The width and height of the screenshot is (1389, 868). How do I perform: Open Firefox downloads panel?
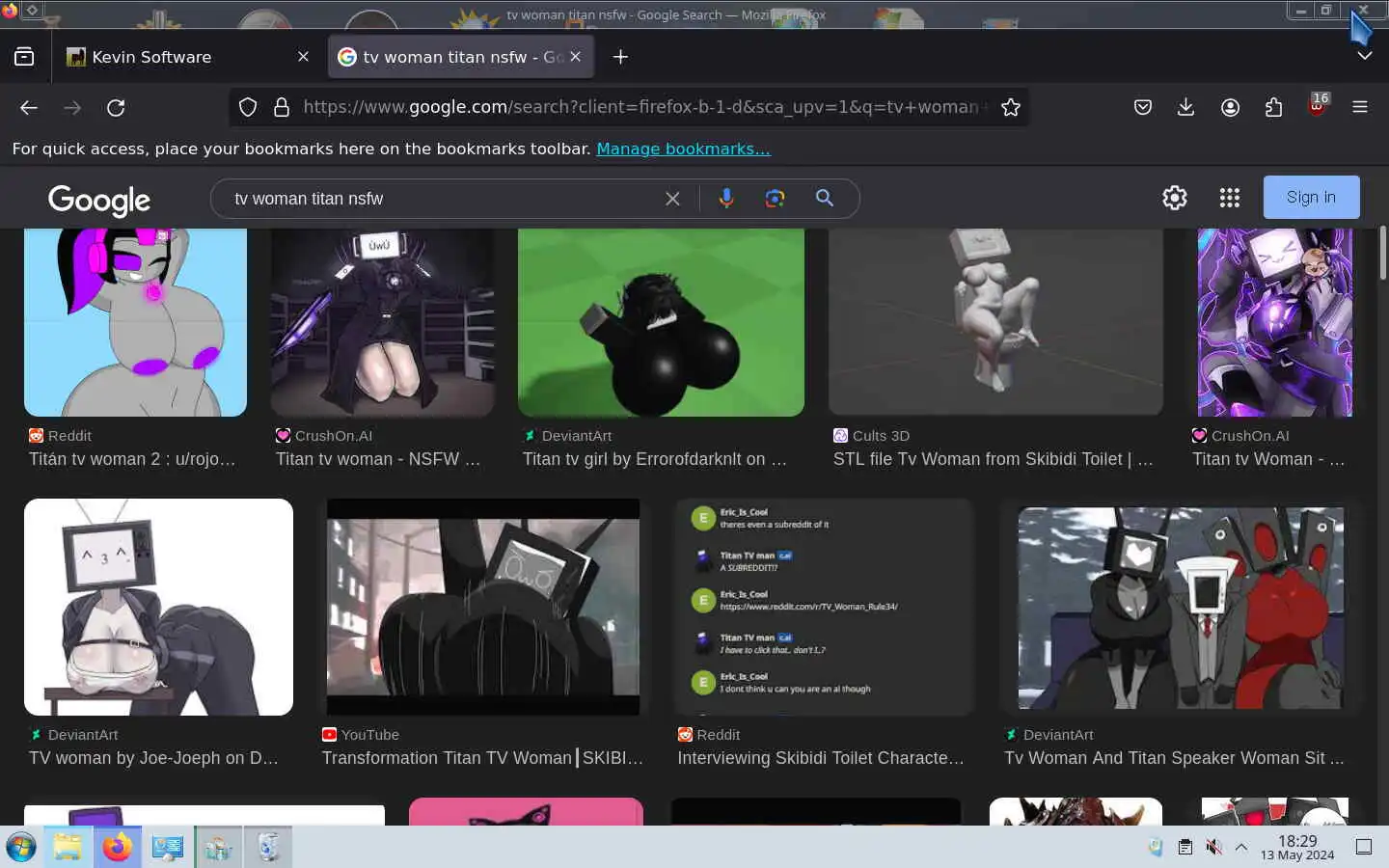click(1186, 107)
